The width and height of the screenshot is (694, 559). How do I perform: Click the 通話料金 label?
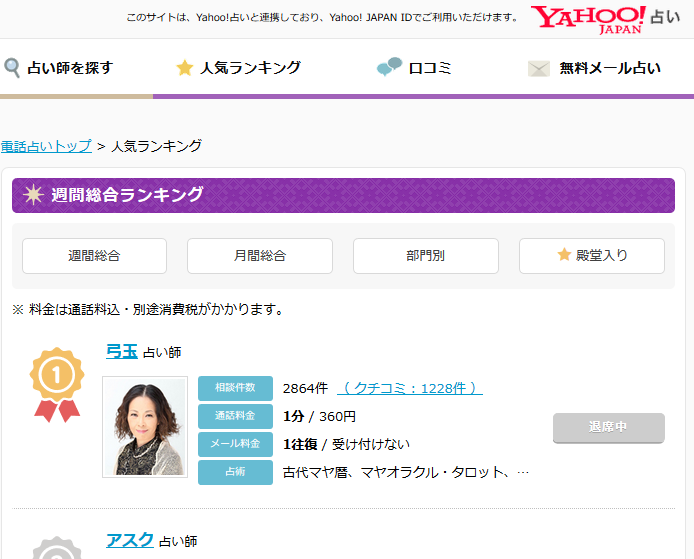[x=235, y=416]
